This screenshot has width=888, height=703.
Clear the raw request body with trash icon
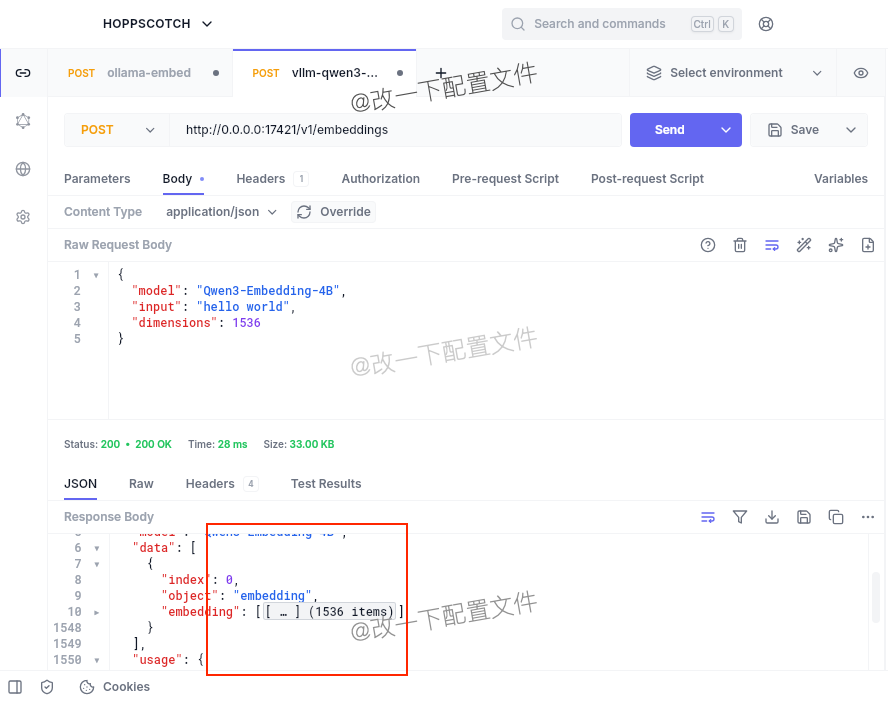[x=740, y=245]
